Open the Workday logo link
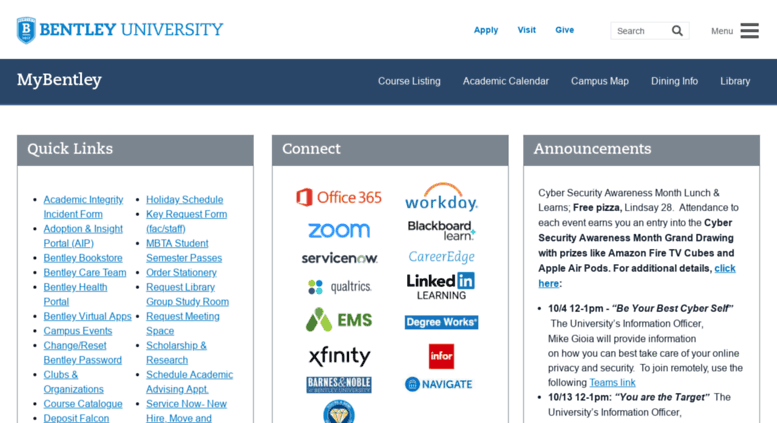The image size is (777, 423). click(441, 197)
